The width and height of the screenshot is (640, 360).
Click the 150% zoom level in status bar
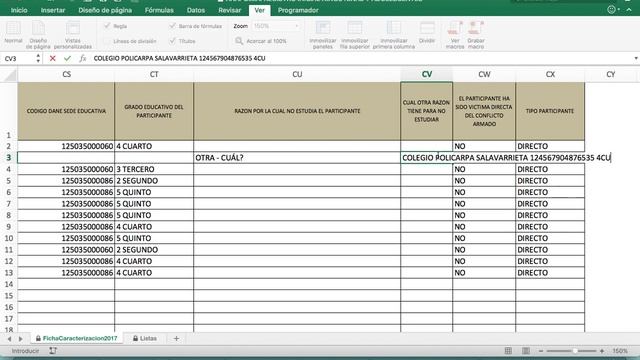pyautogui.click(x=620, y=351)
